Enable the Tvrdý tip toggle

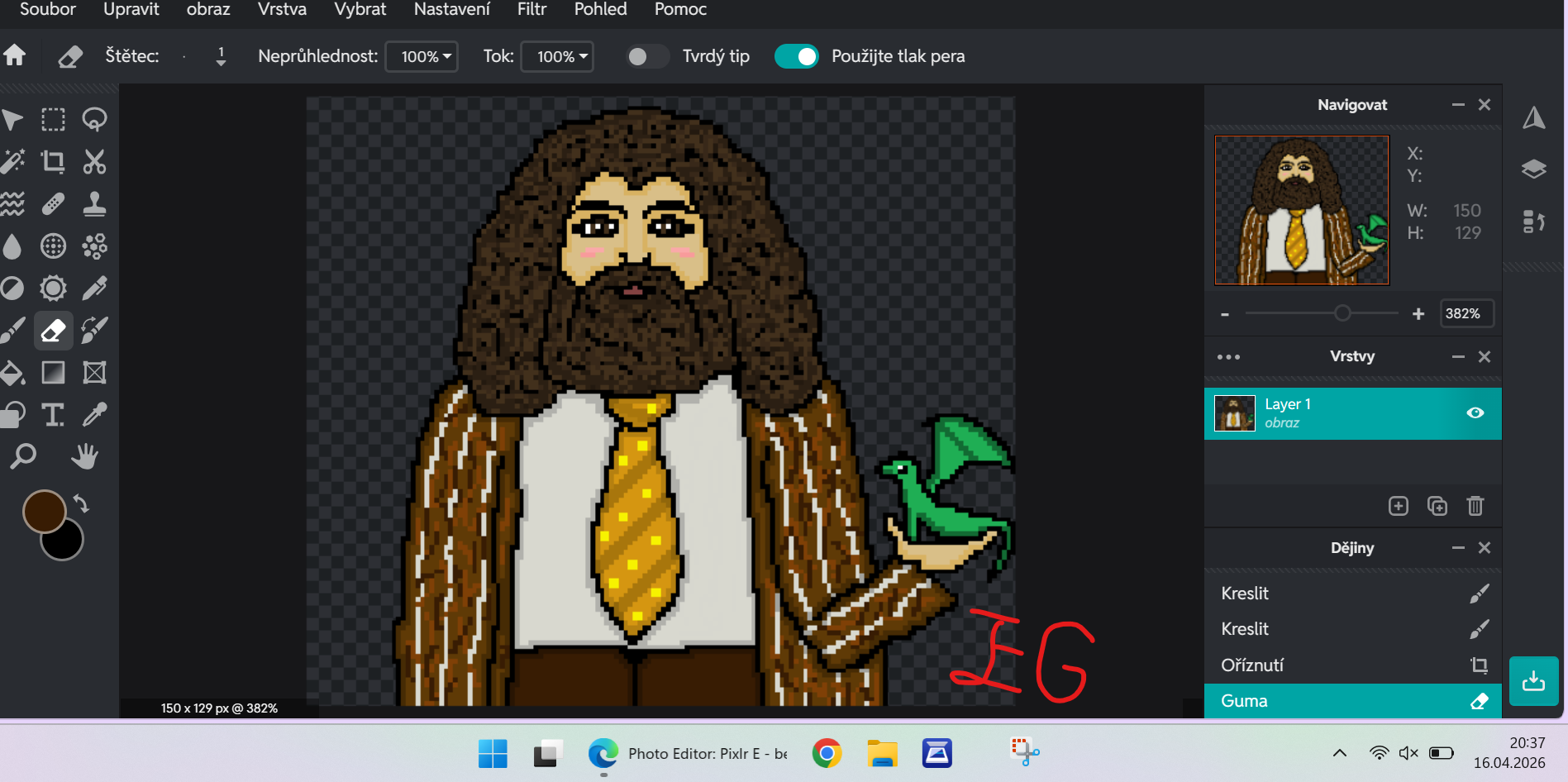pyautogui.click(x=647, y=56)
